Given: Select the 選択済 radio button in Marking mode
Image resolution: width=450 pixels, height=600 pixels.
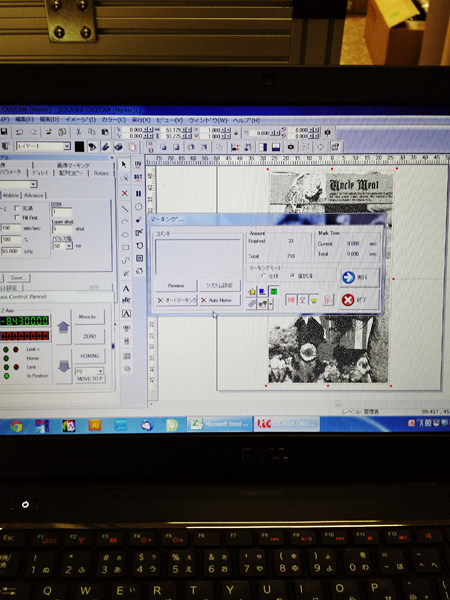Looking at the screenshot, I should coord(293,276).
